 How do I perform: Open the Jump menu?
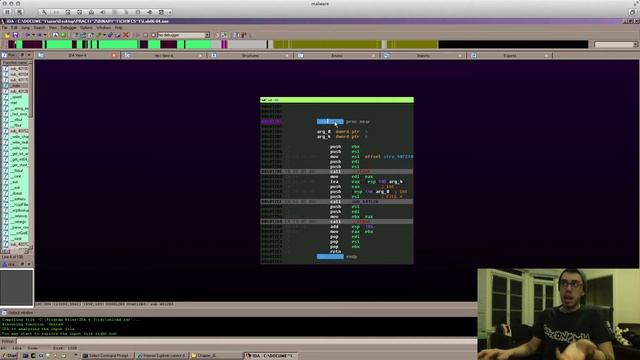26,28
